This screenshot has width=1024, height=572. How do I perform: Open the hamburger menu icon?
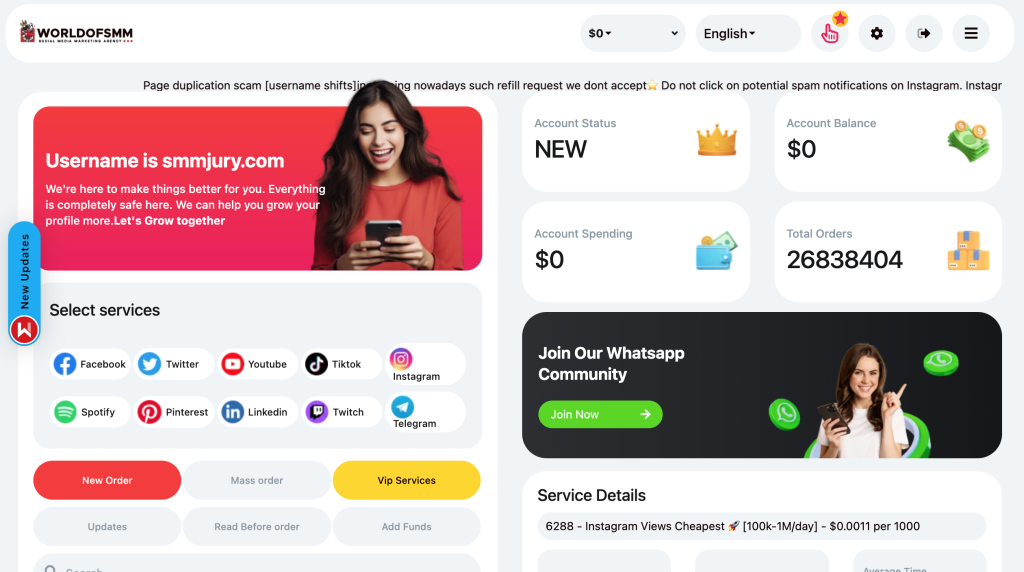971,33
